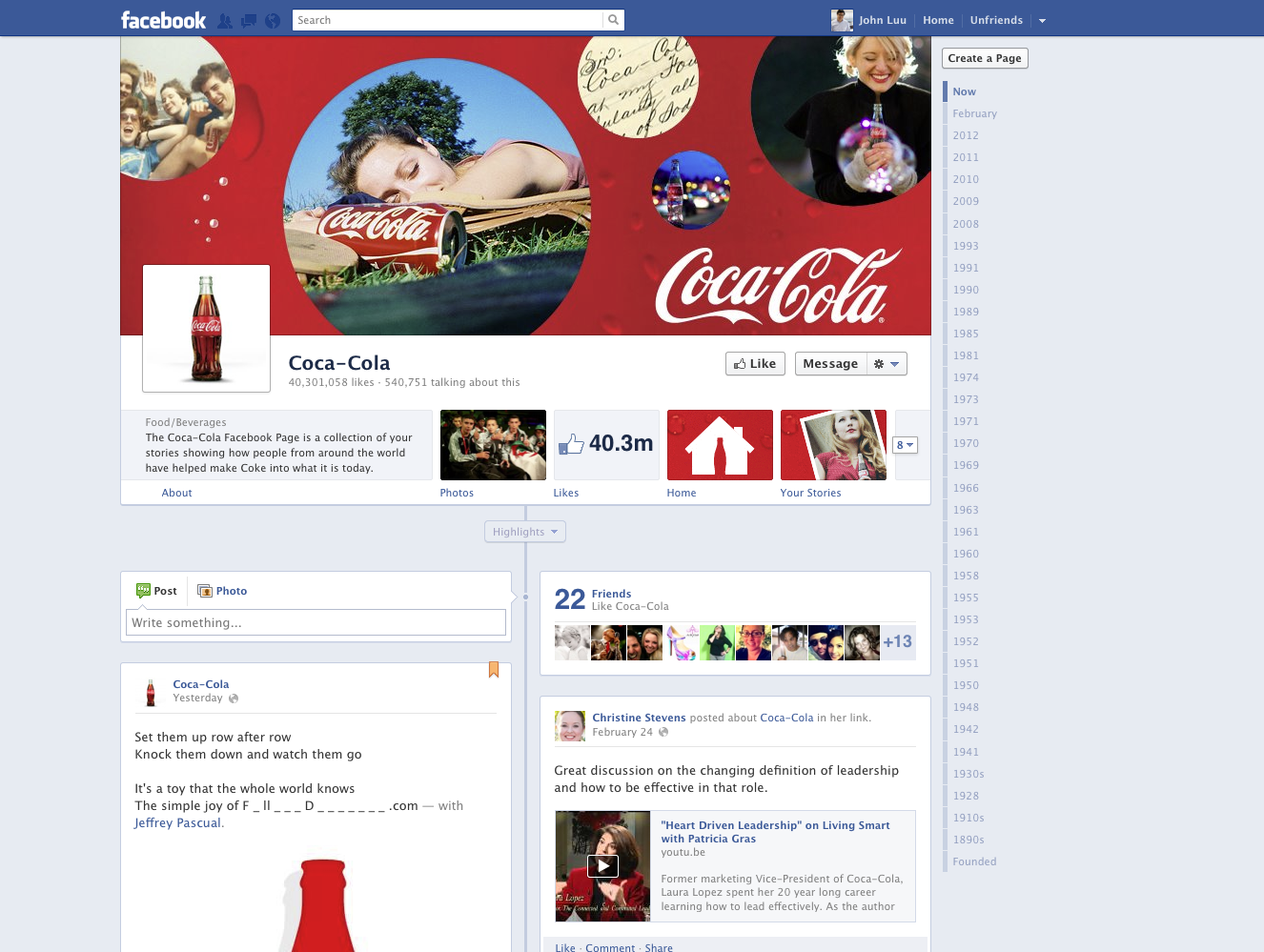
Task: Click the Coca-Cola post avatar bottle icon
Action: click(150, 692)
